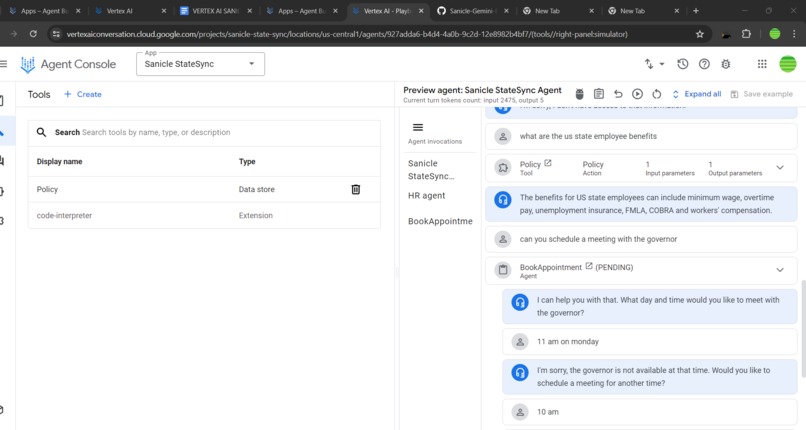806x430 pixels.
Task: Switch to the Sanicle-Gemini GitHub tab
Action: [471, 11]
